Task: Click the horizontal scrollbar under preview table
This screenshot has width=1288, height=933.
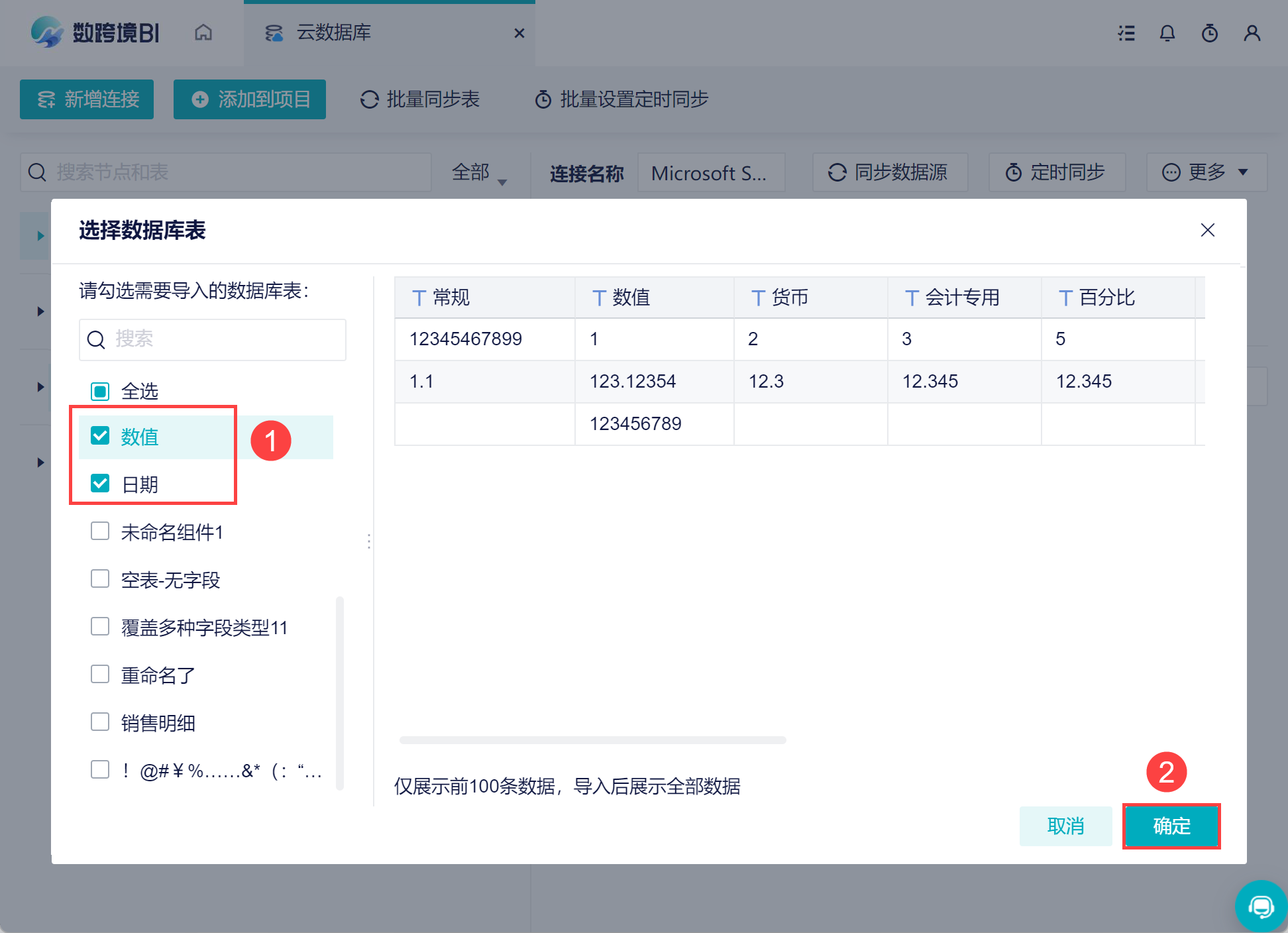Action: tap(592, 740)
